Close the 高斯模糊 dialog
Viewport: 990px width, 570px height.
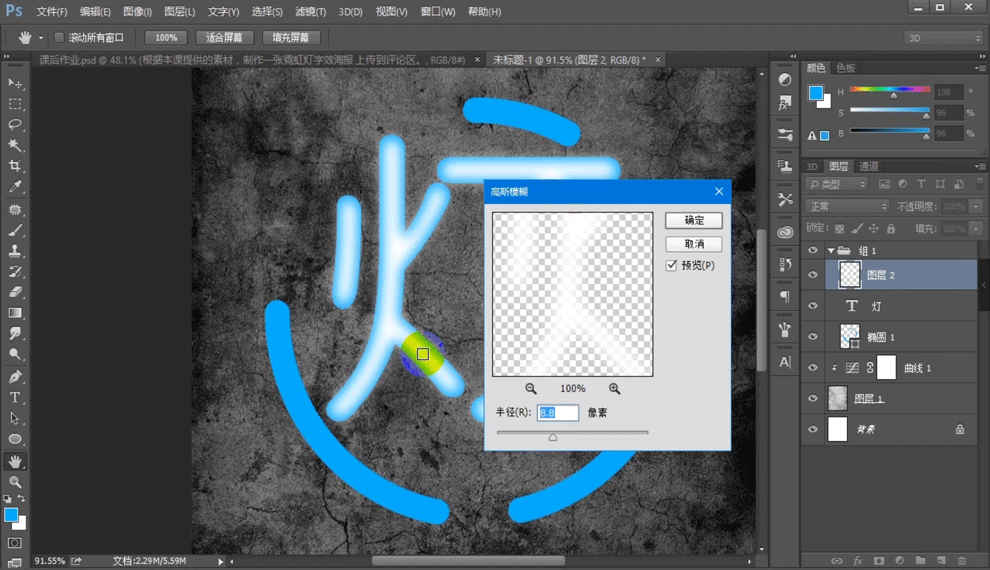pos(719,191)
